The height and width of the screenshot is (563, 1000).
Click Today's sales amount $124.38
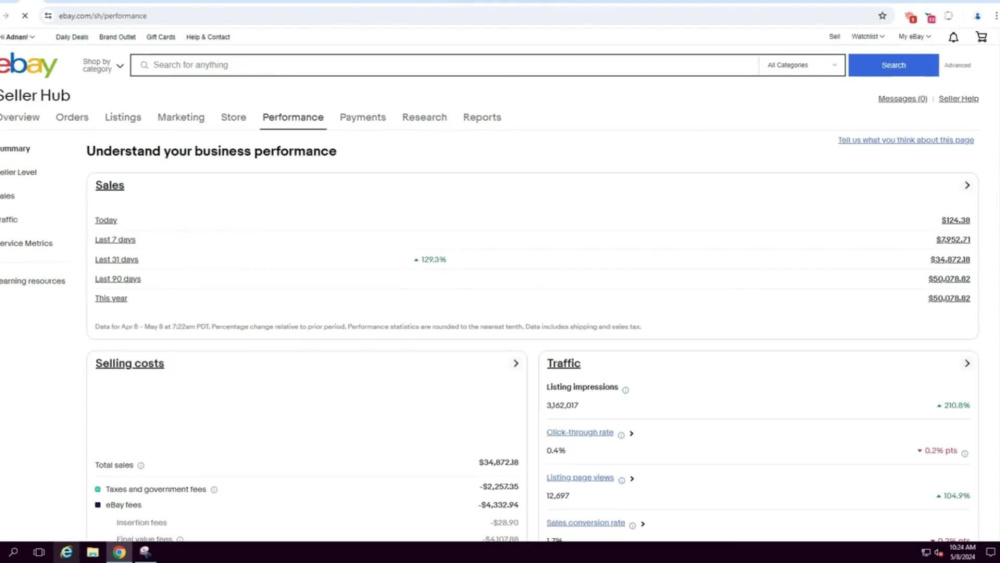coord(955,221)
